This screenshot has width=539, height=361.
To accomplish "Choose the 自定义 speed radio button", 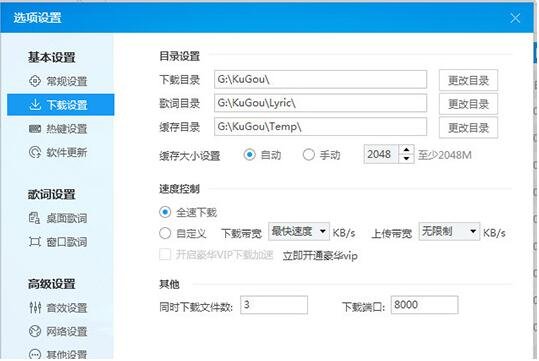I will [165, 233].
